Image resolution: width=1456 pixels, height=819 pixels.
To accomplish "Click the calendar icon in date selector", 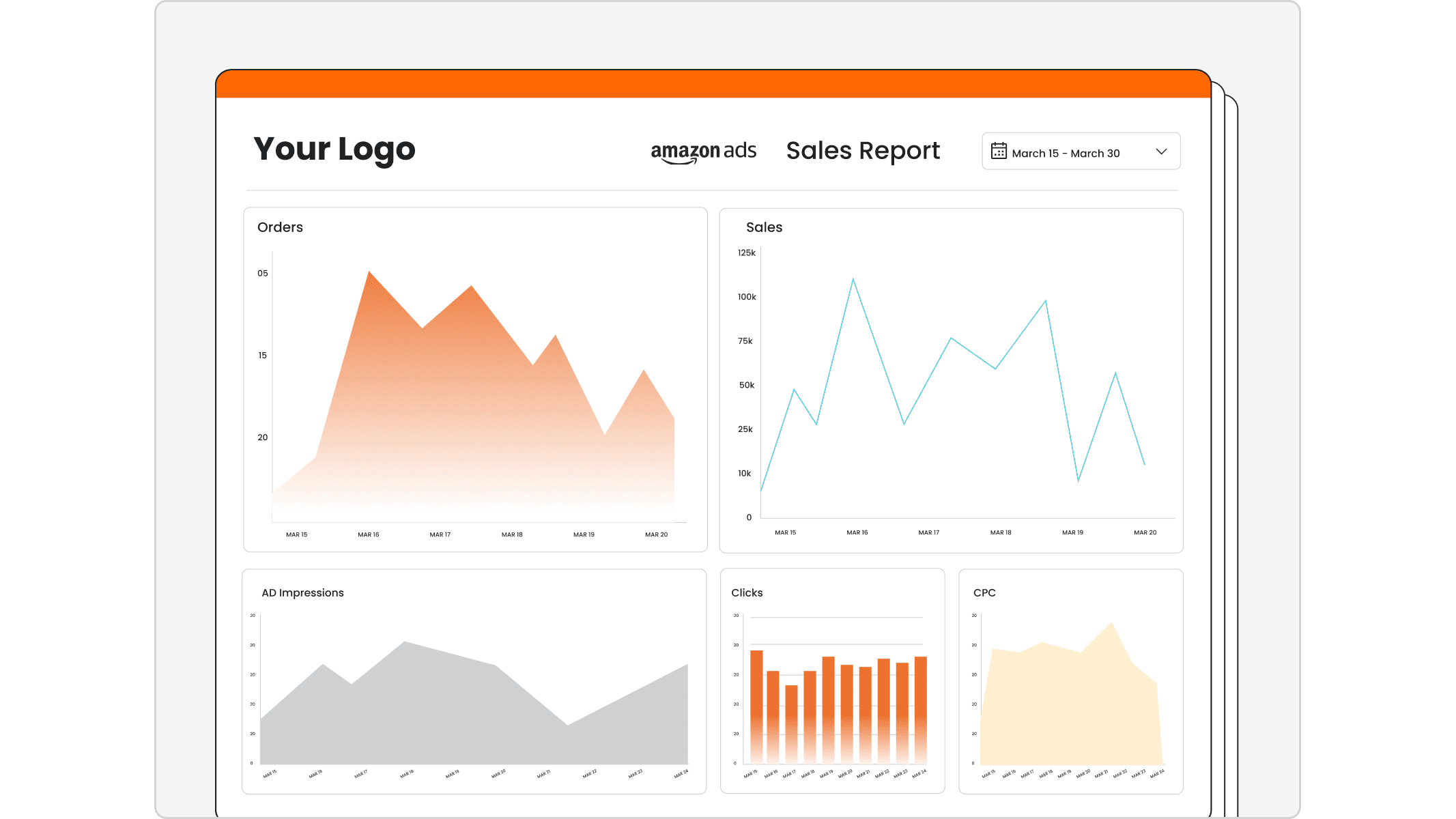I will pos(999,151).
